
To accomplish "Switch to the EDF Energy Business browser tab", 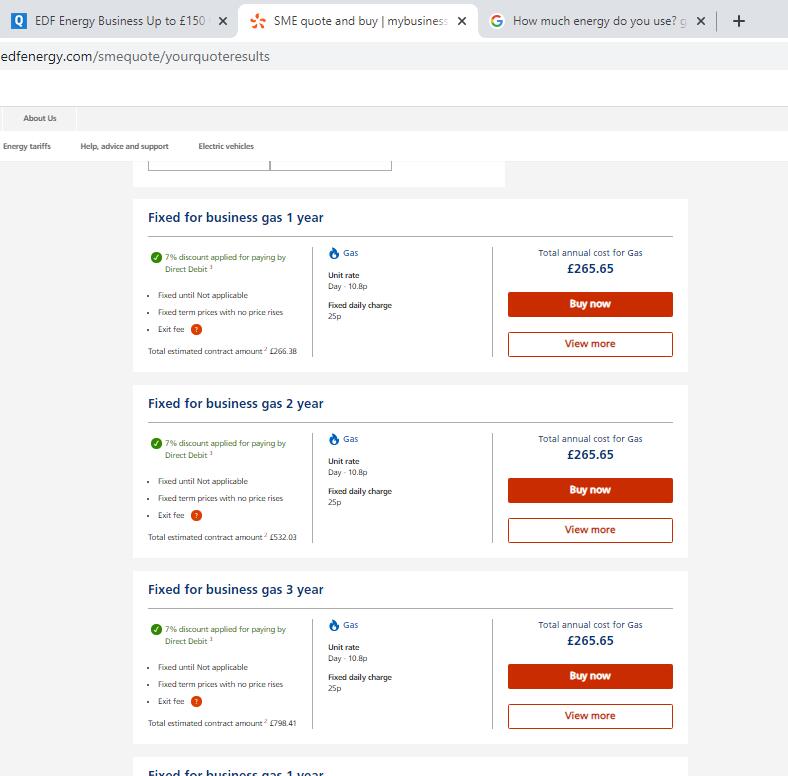I will coord(119,21).
